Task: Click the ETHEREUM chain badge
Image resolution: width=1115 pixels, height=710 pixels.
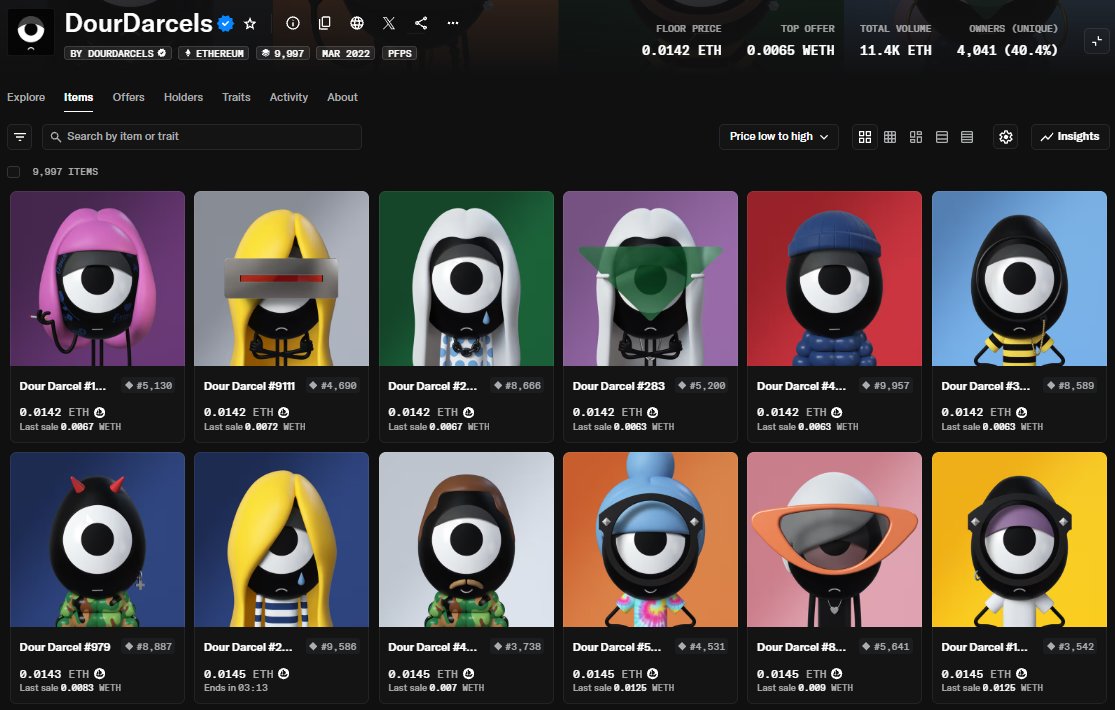Action: click(x=213, y=53)
